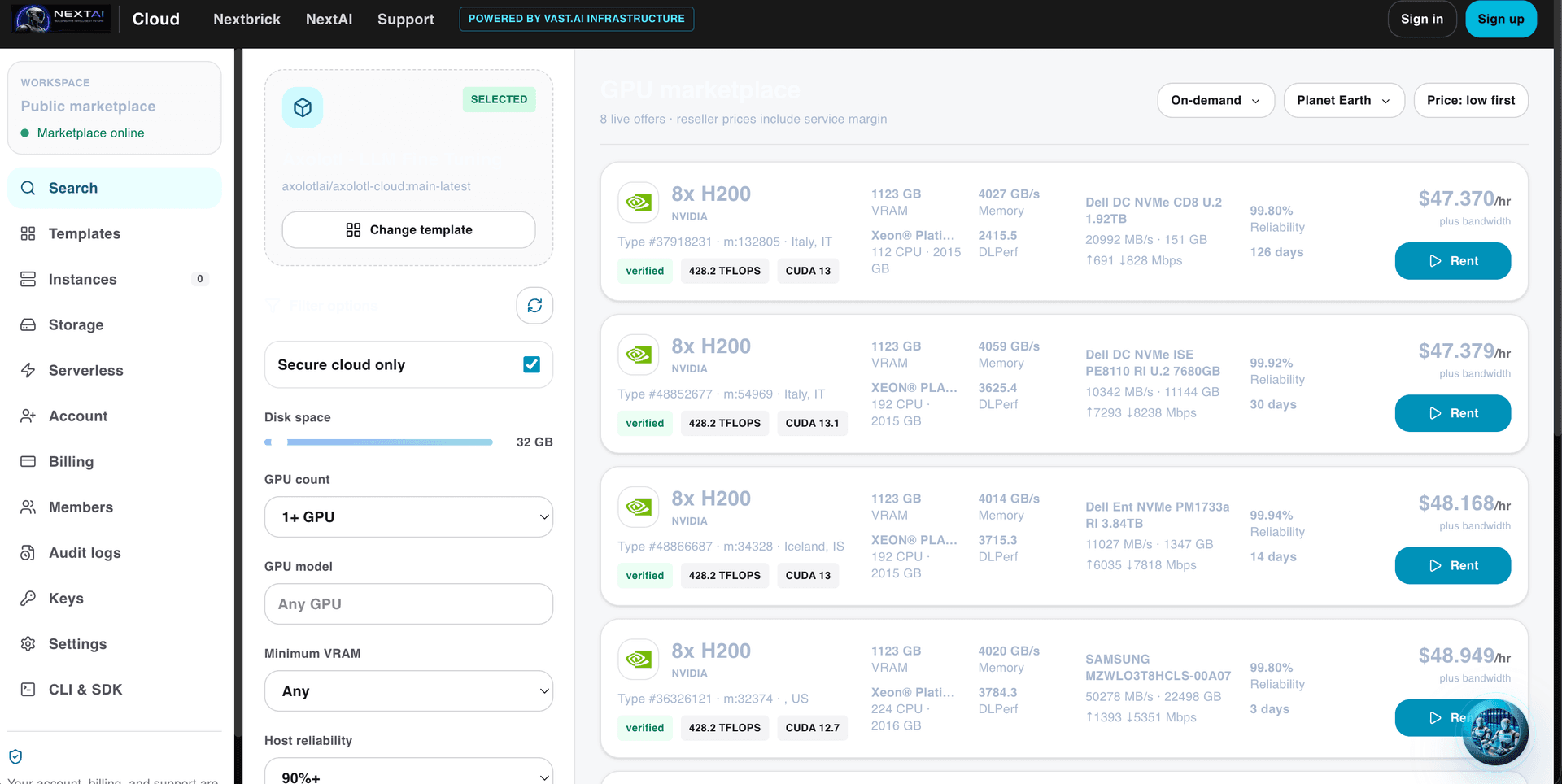Click the Sign in button
1562x784 pixels.
[x=1422, y=19]
